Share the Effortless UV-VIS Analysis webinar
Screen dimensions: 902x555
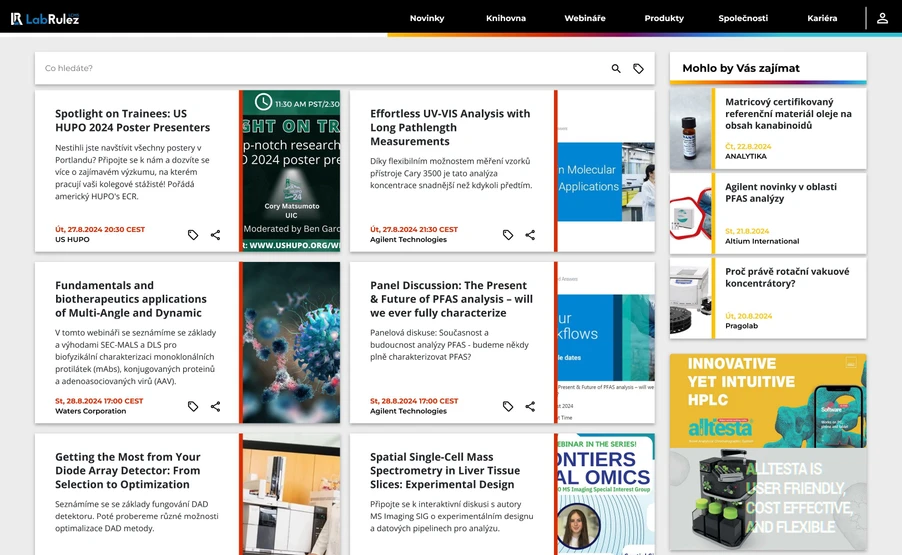coord(530,235)
